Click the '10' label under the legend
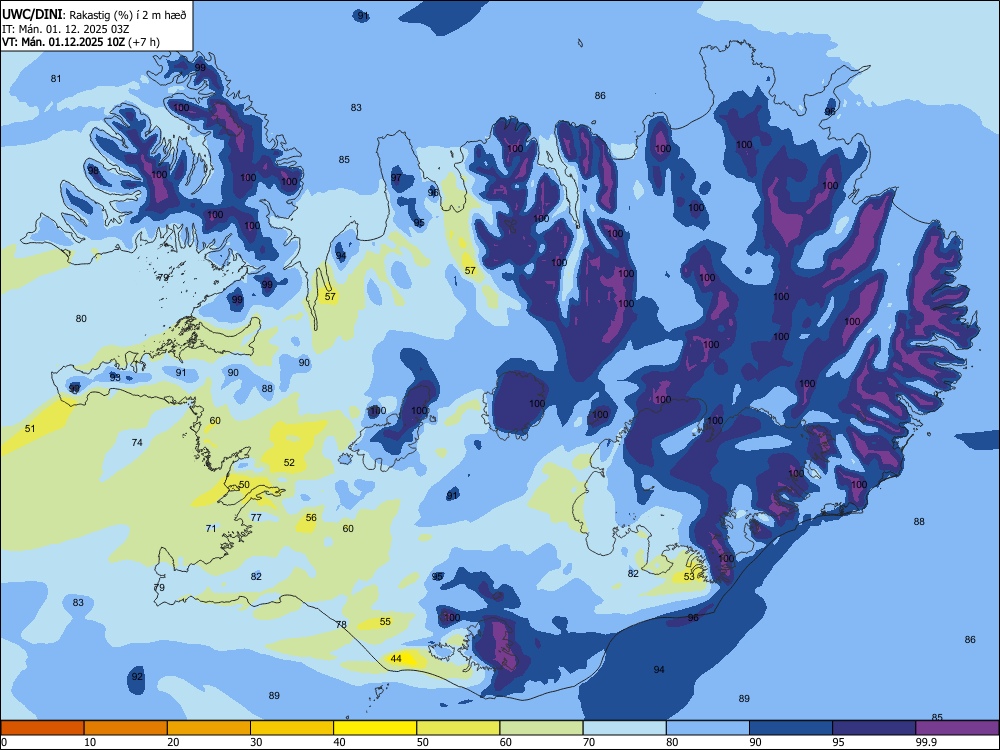 pyautogui.click(x=90, y=742)
